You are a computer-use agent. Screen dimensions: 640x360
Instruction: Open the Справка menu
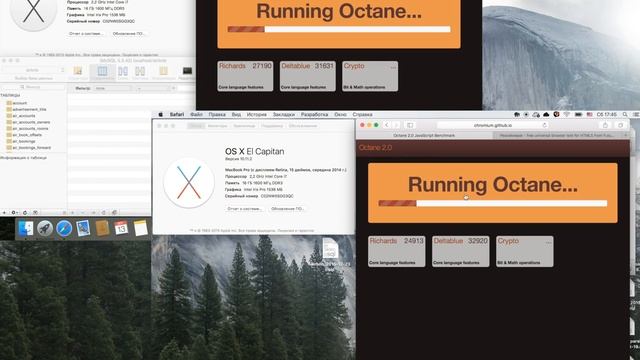click(x=362, y=115)
